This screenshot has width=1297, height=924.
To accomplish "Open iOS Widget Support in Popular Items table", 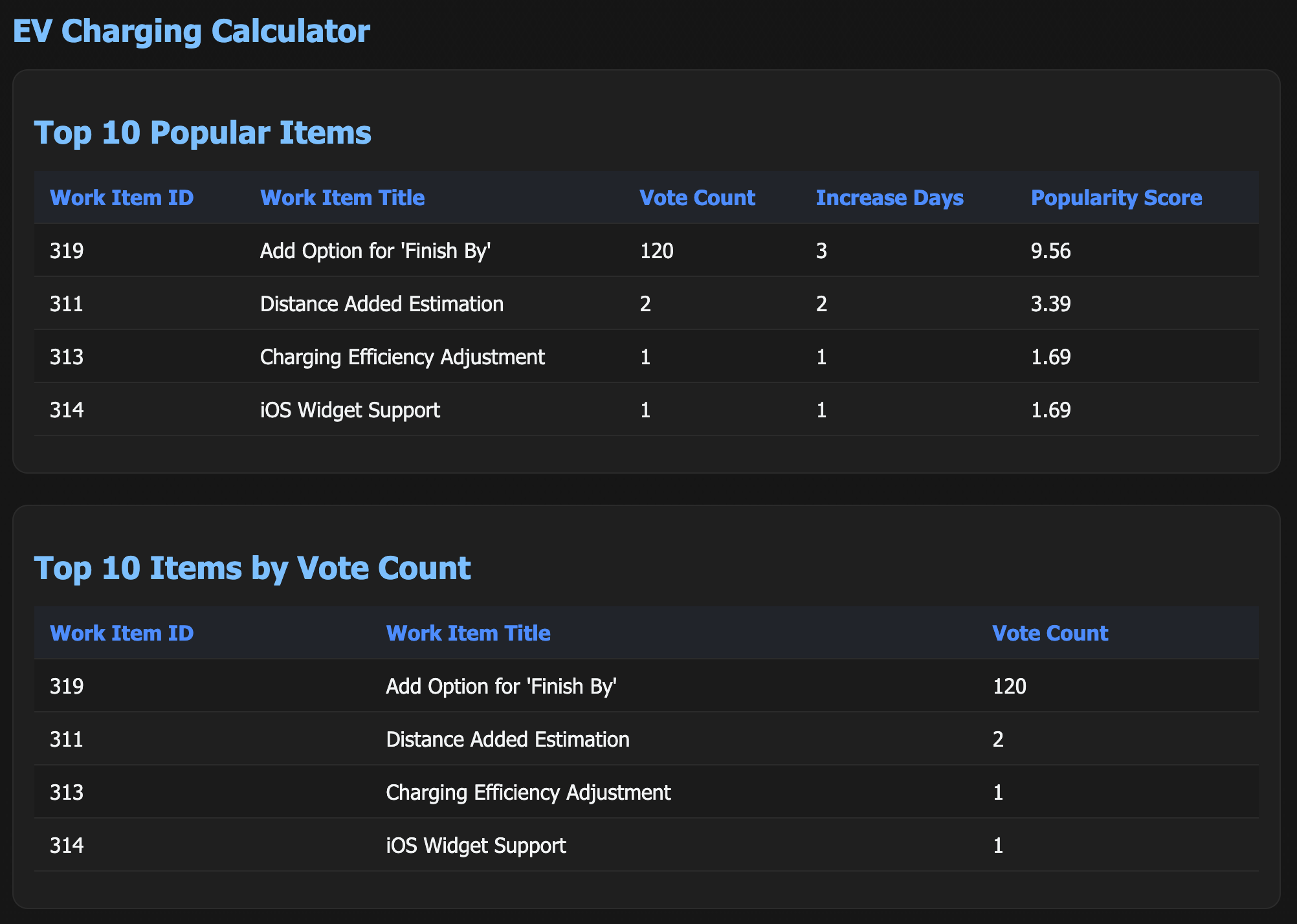I will (x=350, y=410).
